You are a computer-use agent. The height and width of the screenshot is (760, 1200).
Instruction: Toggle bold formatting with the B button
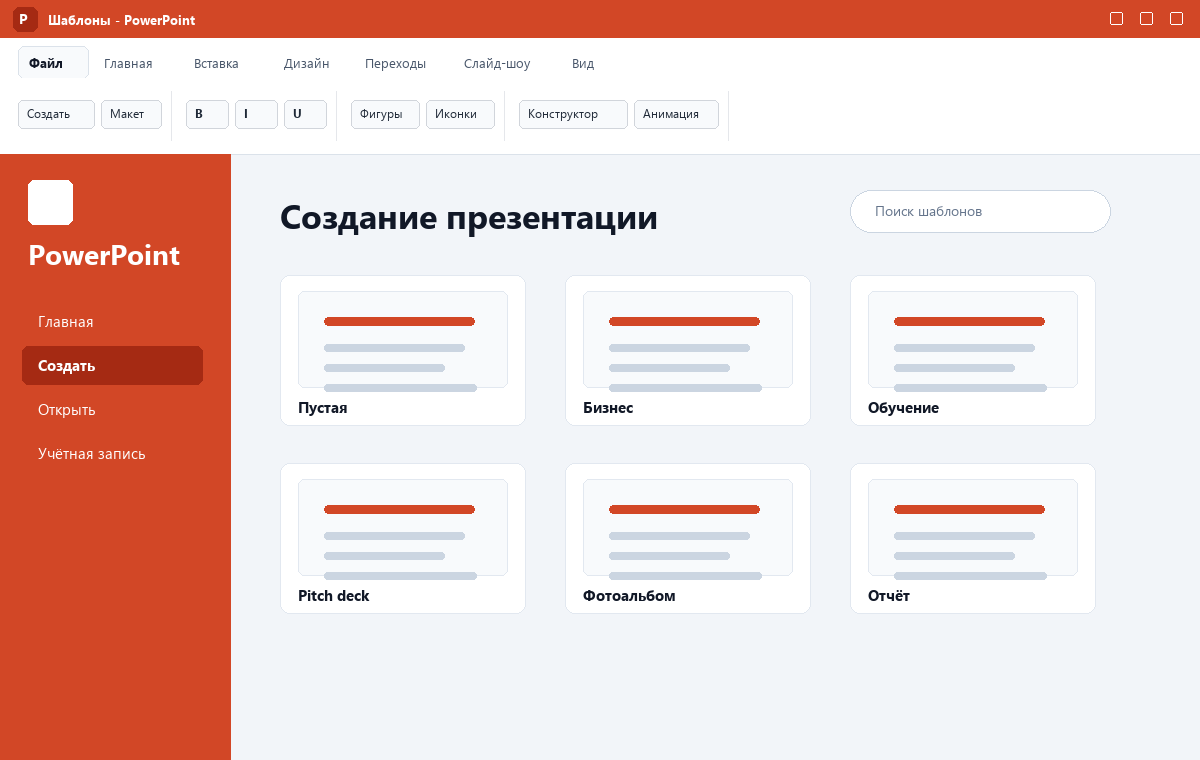pos(207,114)
